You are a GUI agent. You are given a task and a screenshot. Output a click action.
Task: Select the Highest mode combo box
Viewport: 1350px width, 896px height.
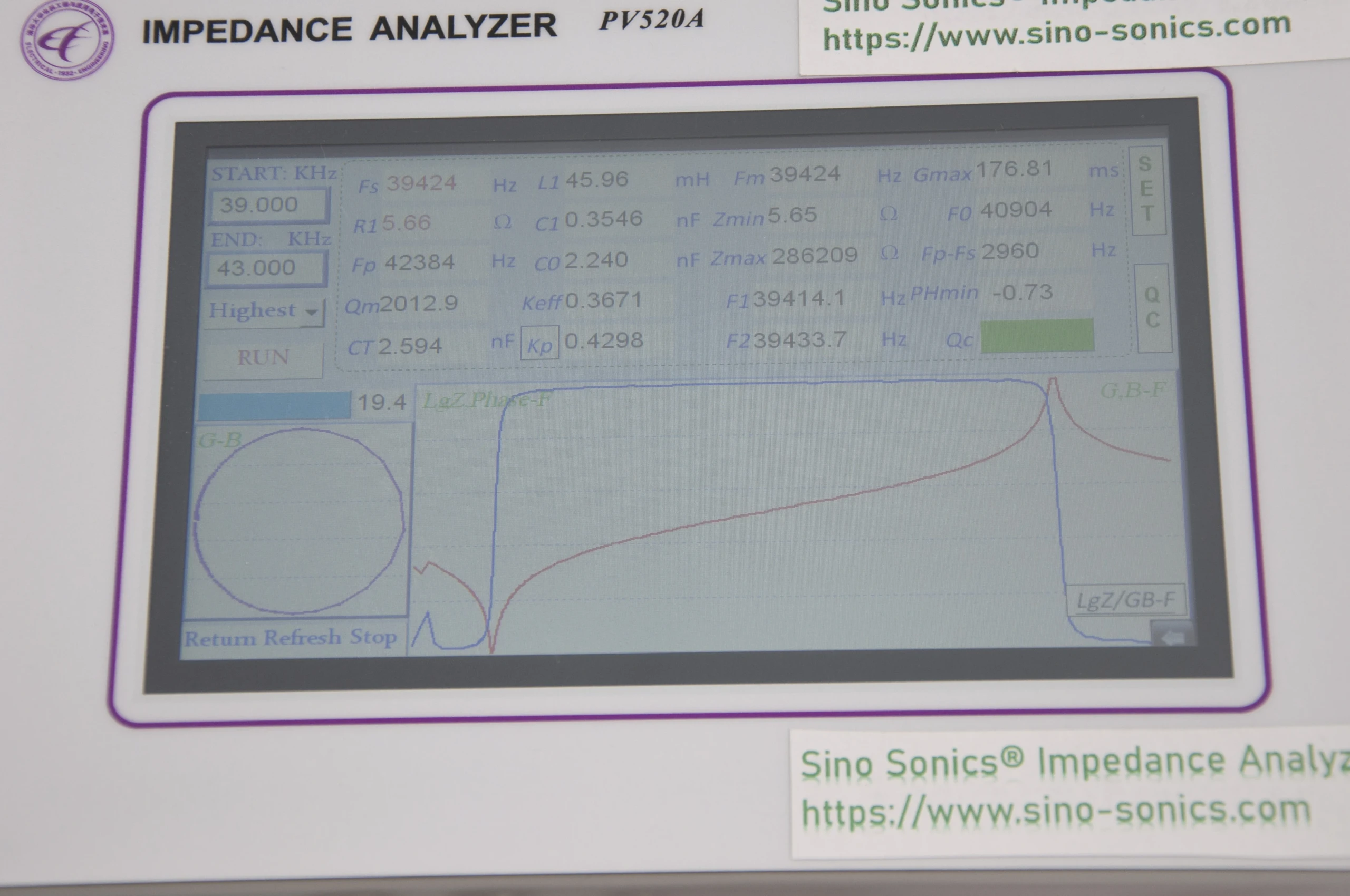pos(265,312)
